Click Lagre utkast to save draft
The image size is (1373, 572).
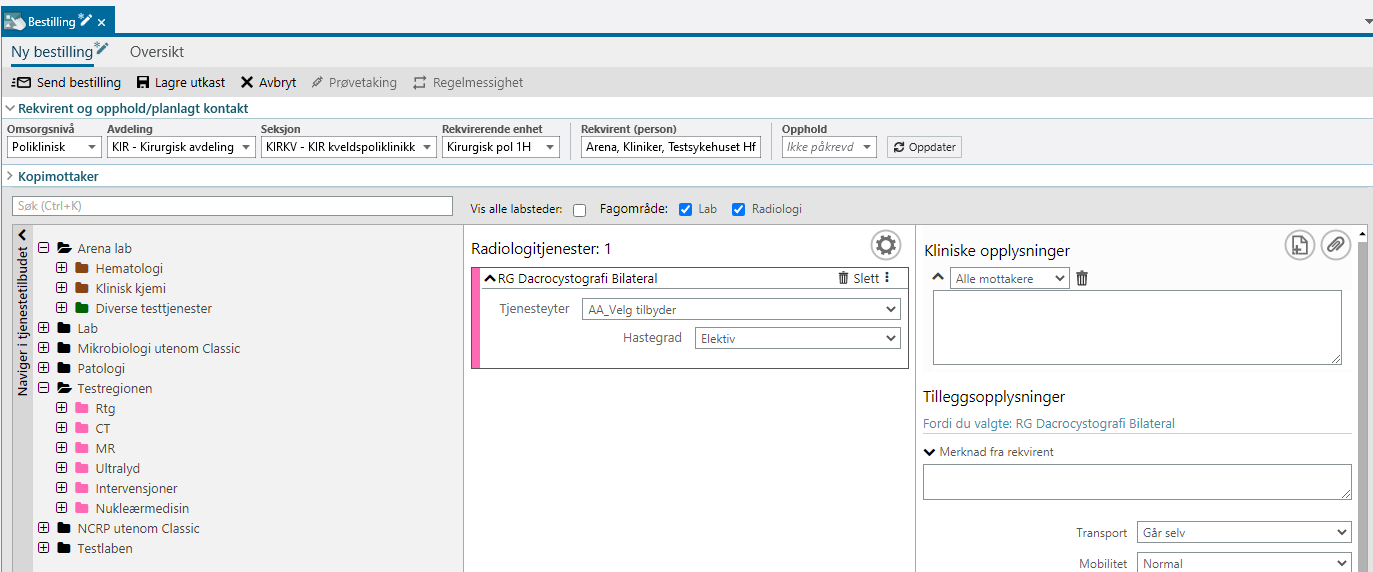181,83
